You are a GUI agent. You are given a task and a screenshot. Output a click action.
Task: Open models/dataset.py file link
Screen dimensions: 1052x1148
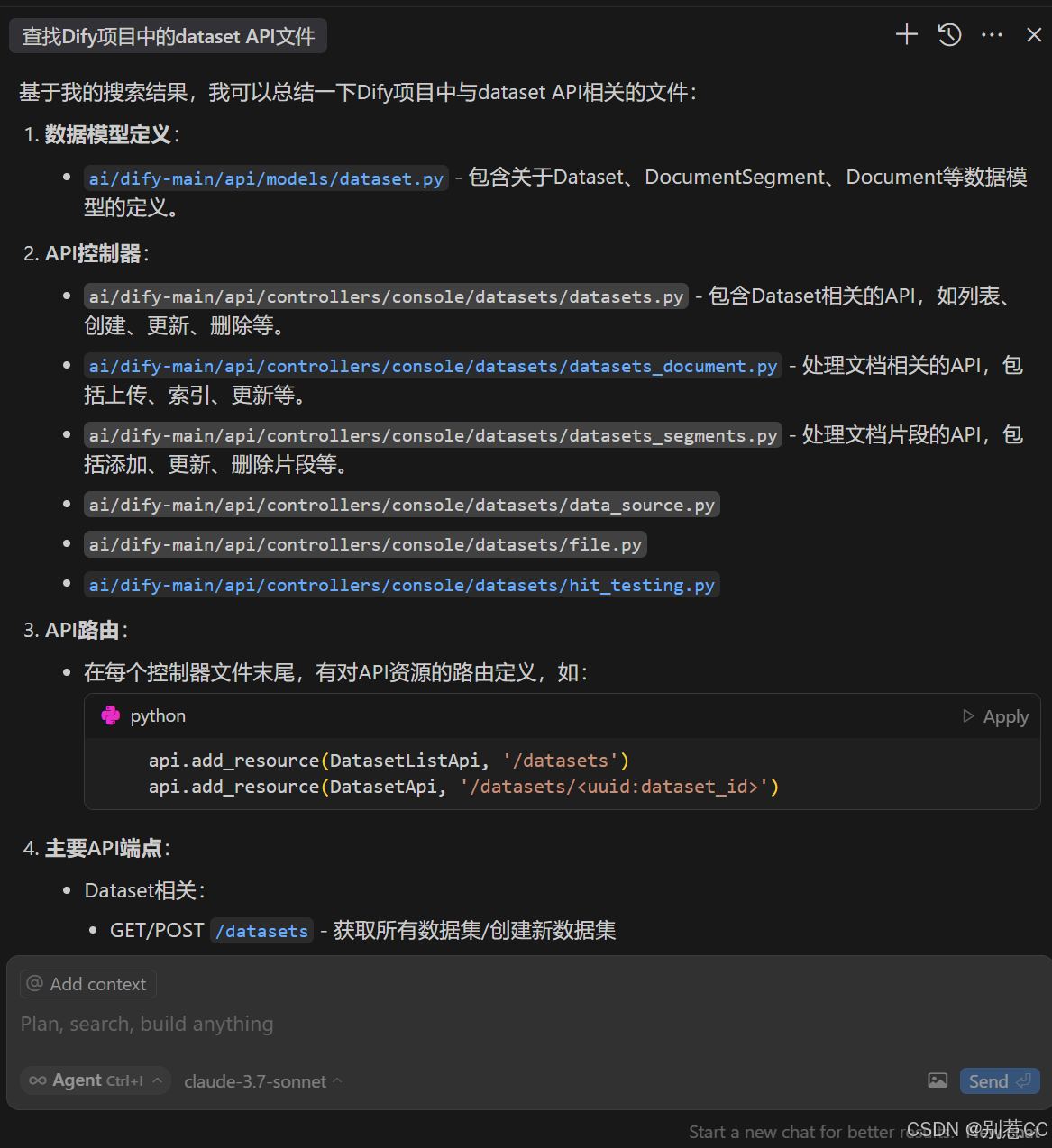tap(266, 178)
